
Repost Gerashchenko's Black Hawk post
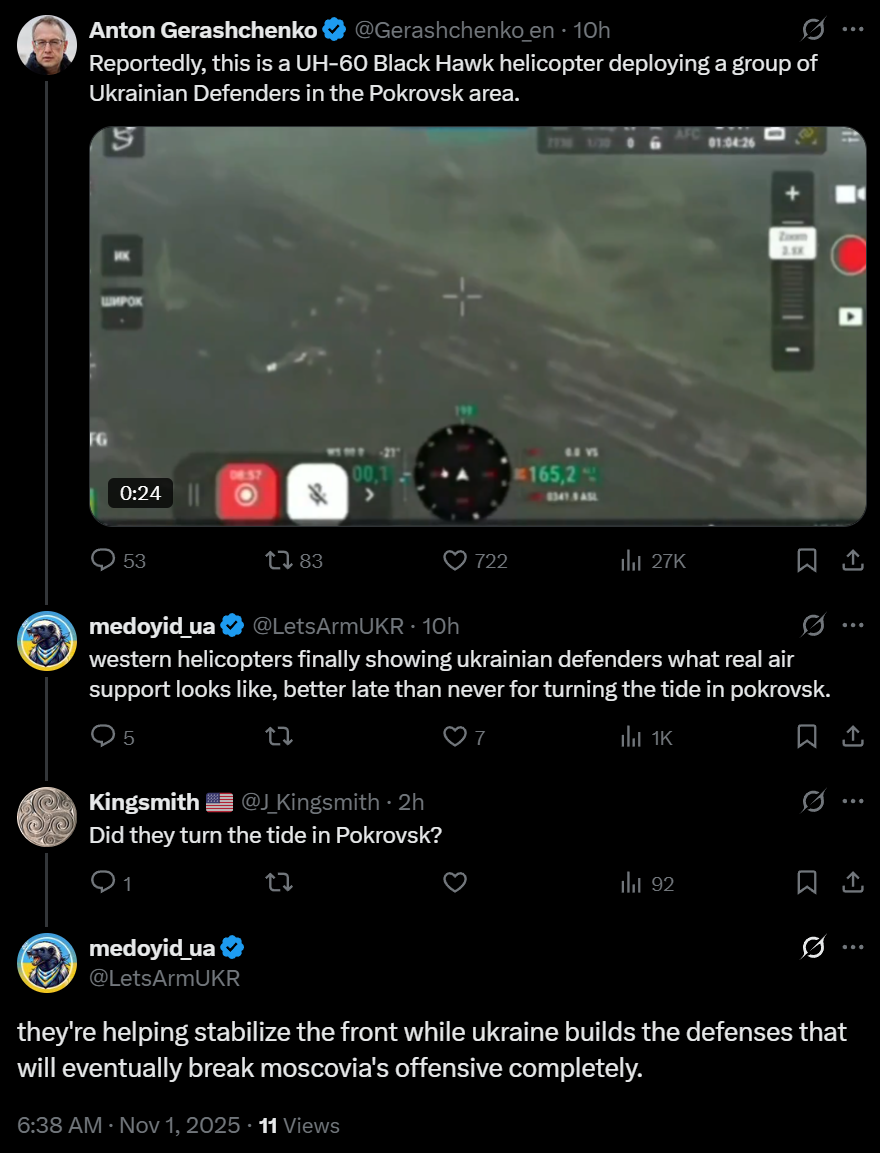pos(293,561)
